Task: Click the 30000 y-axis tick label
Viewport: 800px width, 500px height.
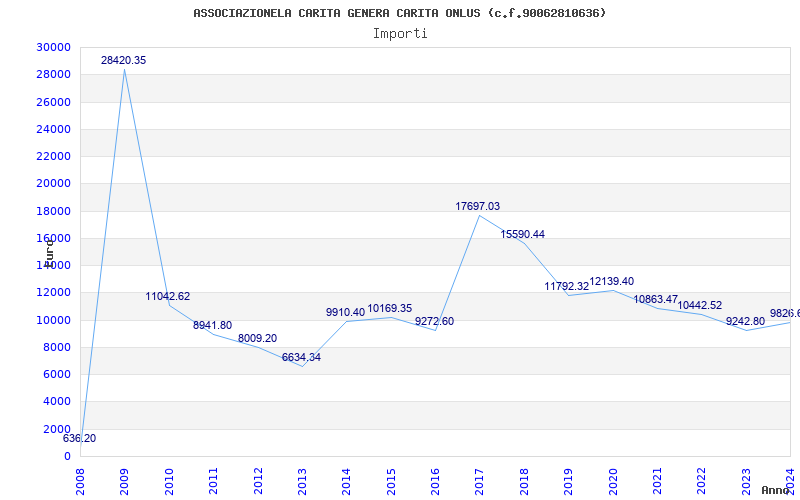Action: 53,47
